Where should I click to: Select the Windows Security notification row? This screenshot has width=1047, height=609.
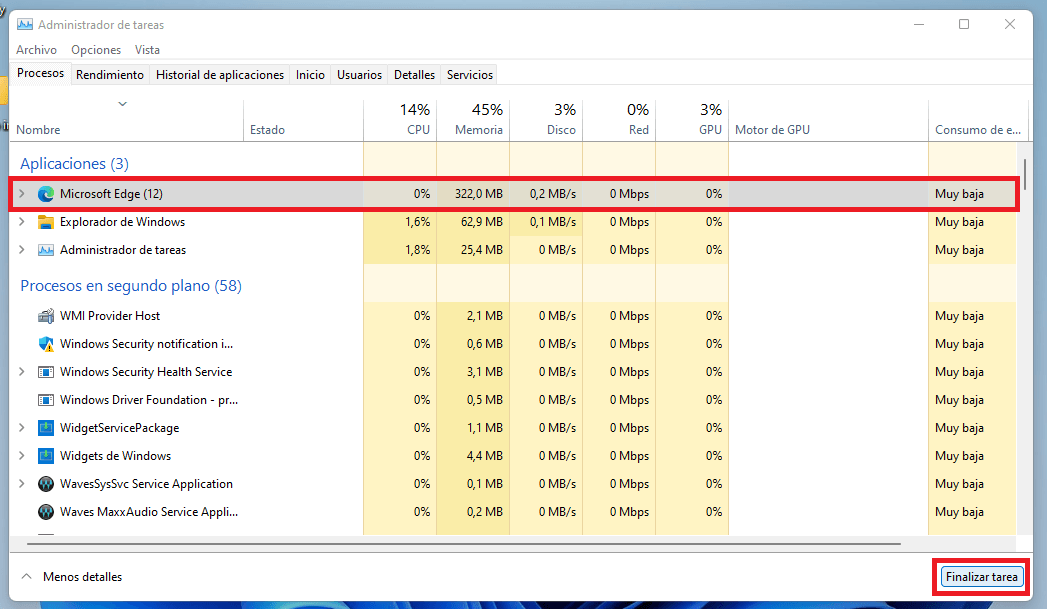[514, 344]
